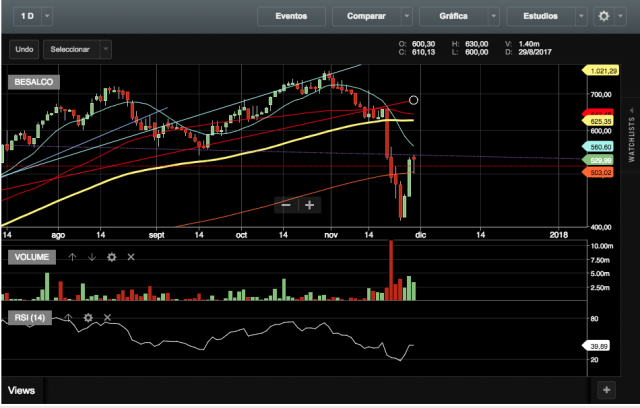Viewport: 640px width, 408px height.
Task: Click the VOLUME panel label
Action: (x=32, y=257)
